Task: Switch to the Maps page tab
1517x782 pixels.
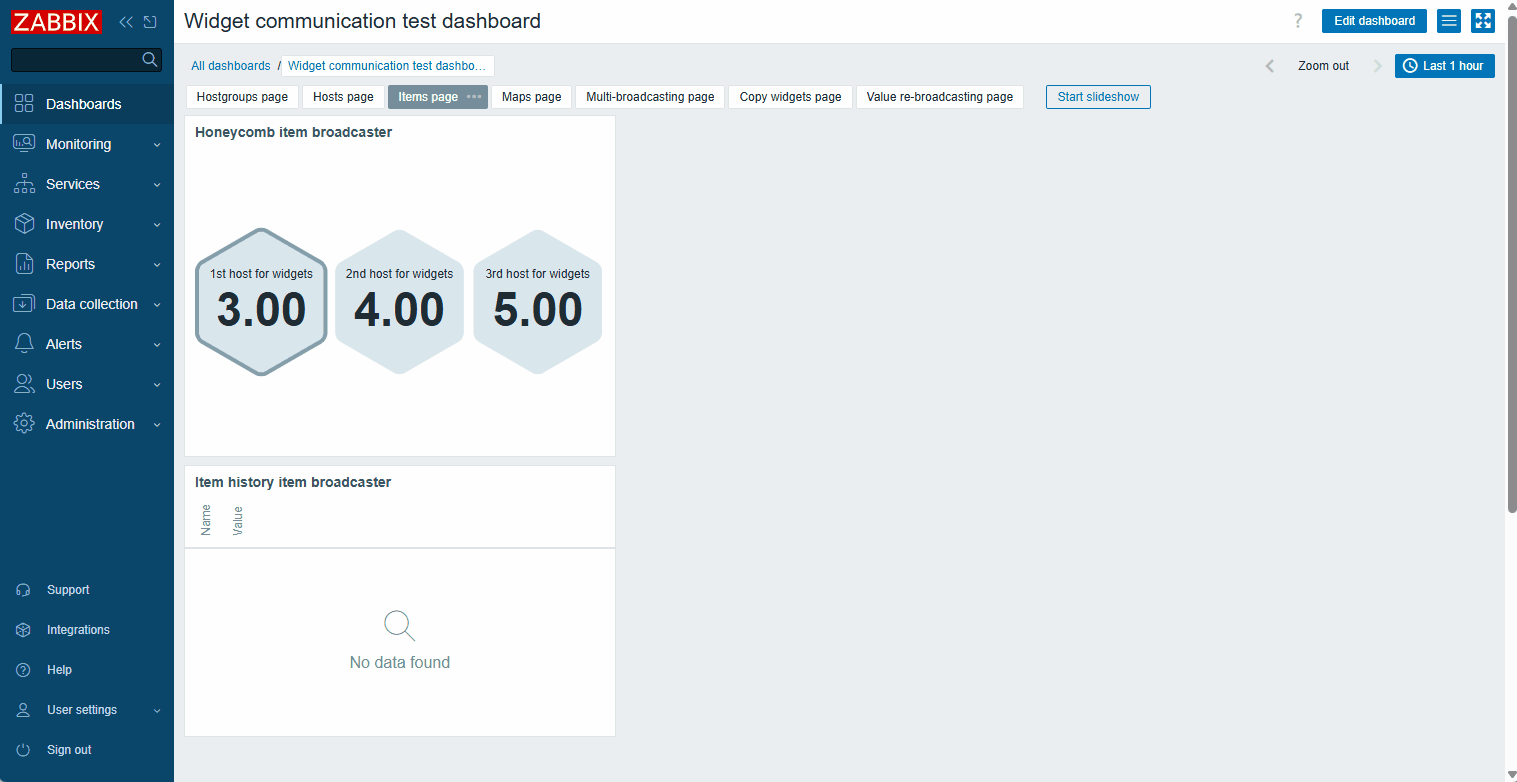Action: [x=531, y=97]
